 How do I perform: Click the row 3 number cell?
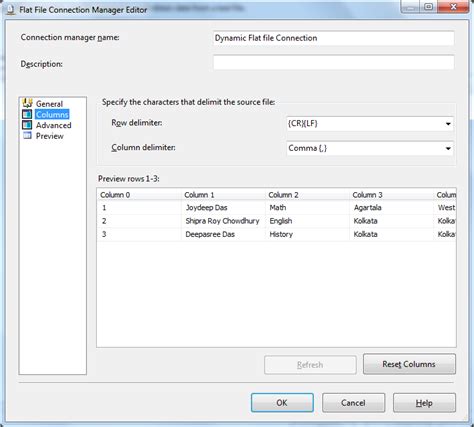click(140, 234)
